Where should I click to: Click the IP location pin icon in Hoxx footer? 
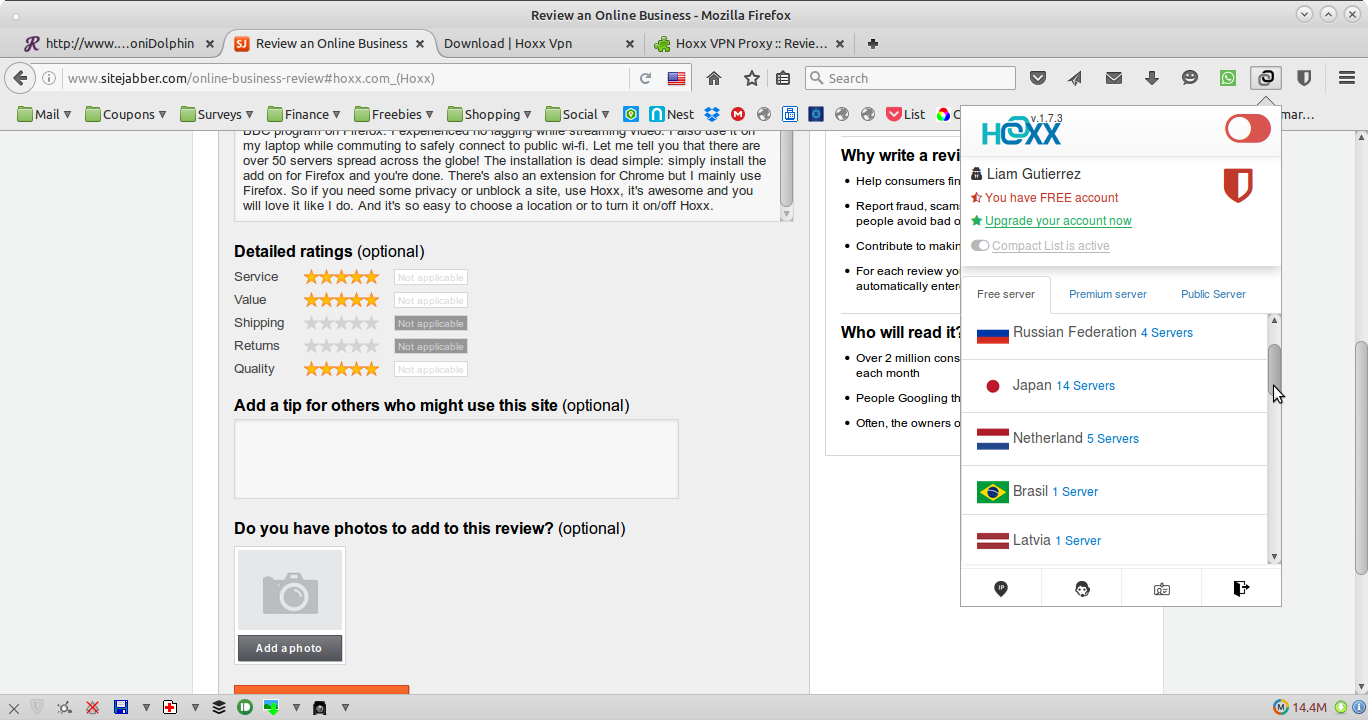click(1001, 589)
